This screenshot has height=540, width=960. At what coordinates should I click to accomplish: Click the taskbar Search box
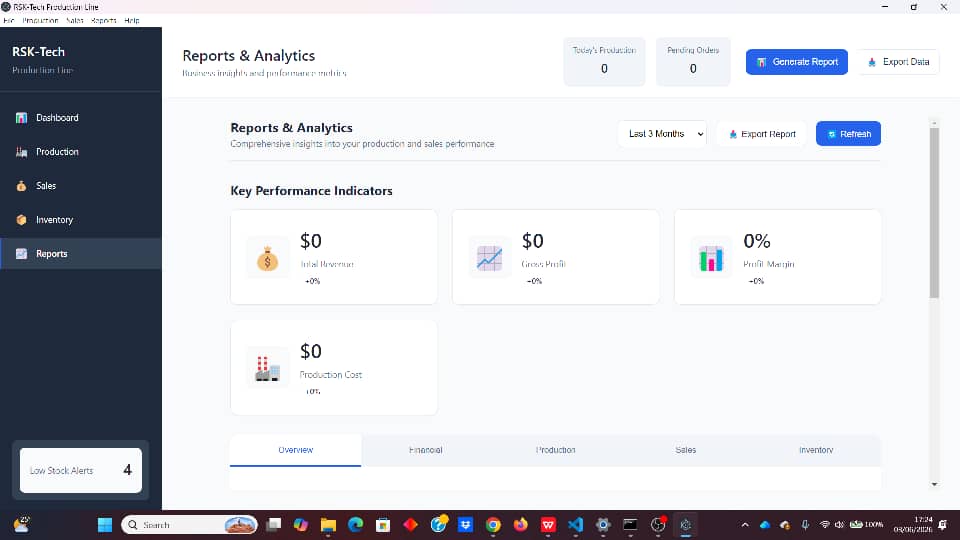tap(189, 525)
